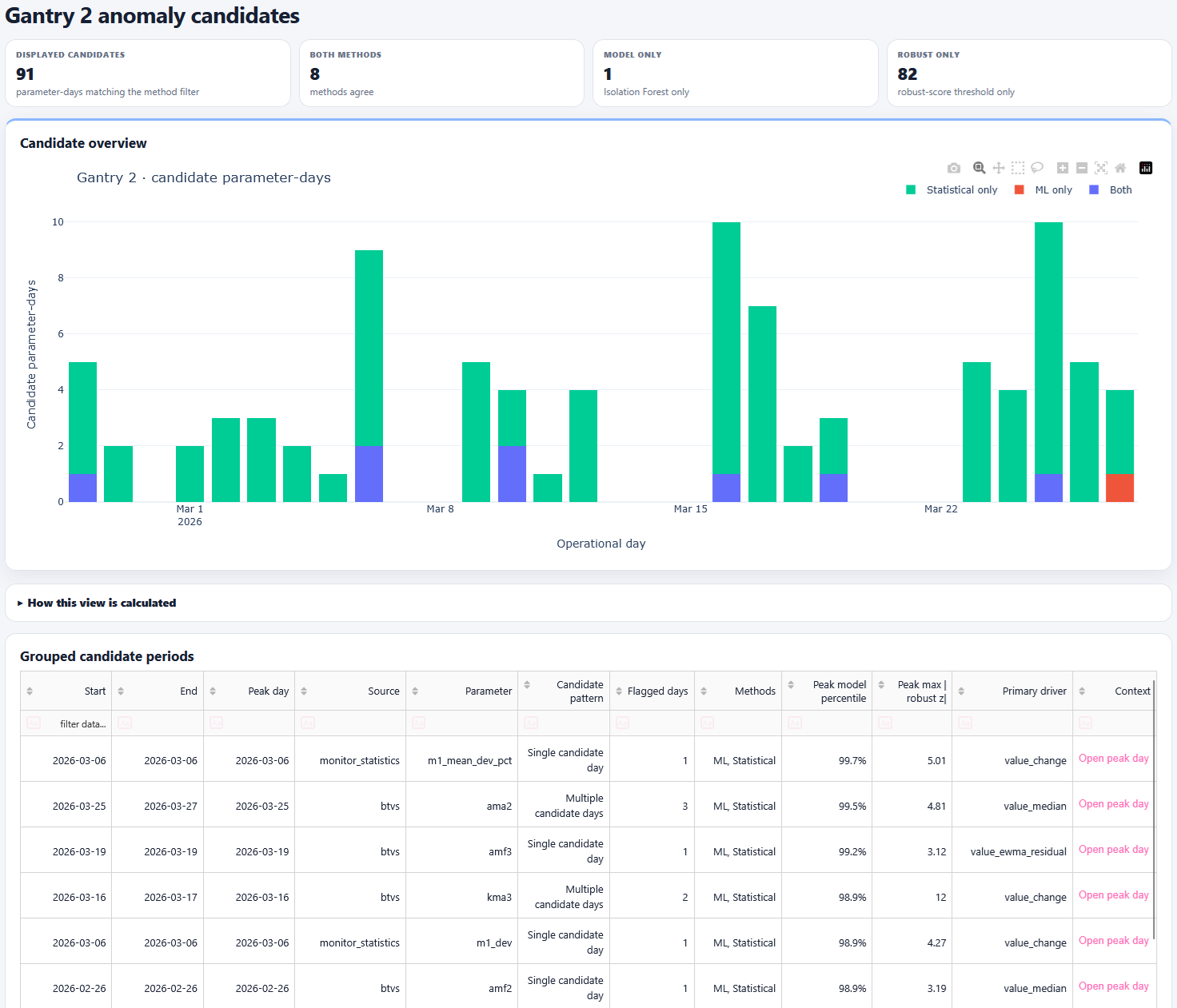Activate the Zoom magnifier tool in the chart modebar

(x=979, y=168)
